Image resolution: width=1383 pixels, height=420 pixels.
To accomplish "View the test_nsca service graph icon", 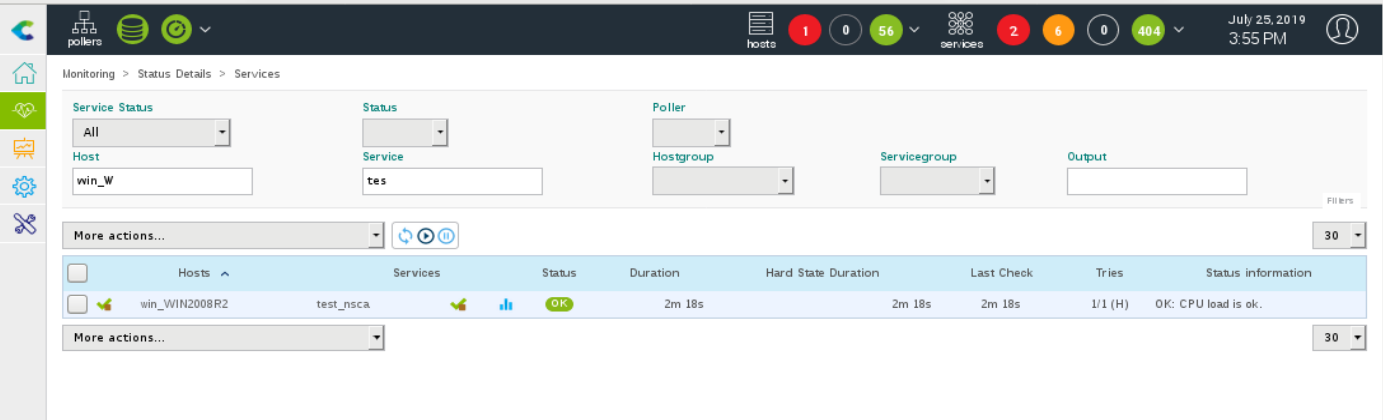I will pyautogui.click(x=506, y=305).
